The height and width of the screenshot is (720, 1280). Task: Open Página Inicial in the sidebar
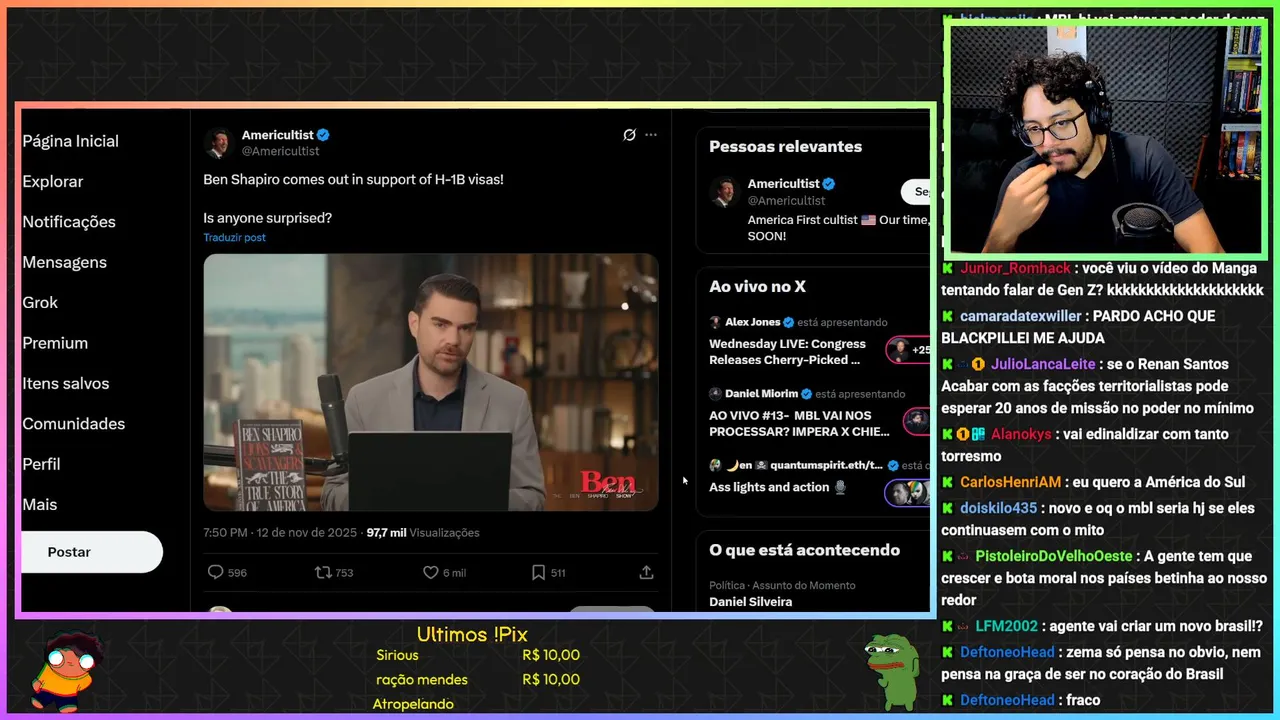coord(70,141)
